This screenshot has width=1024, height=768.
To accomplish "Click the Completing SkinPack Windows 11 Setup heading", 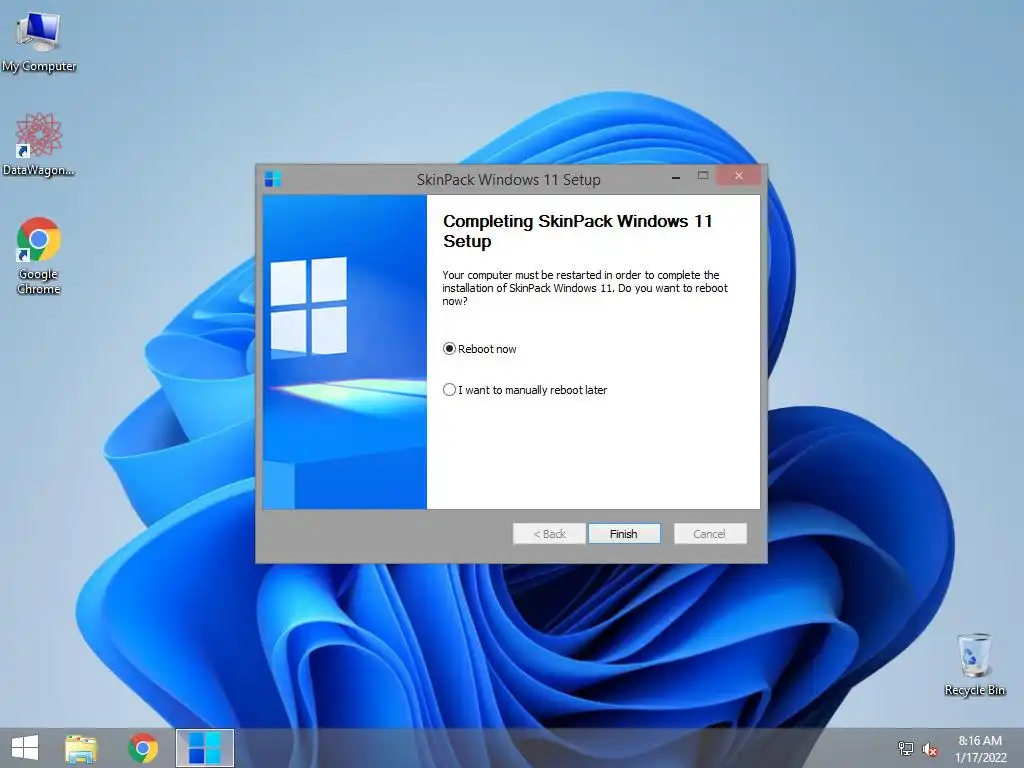I will (x=577, y=231).
